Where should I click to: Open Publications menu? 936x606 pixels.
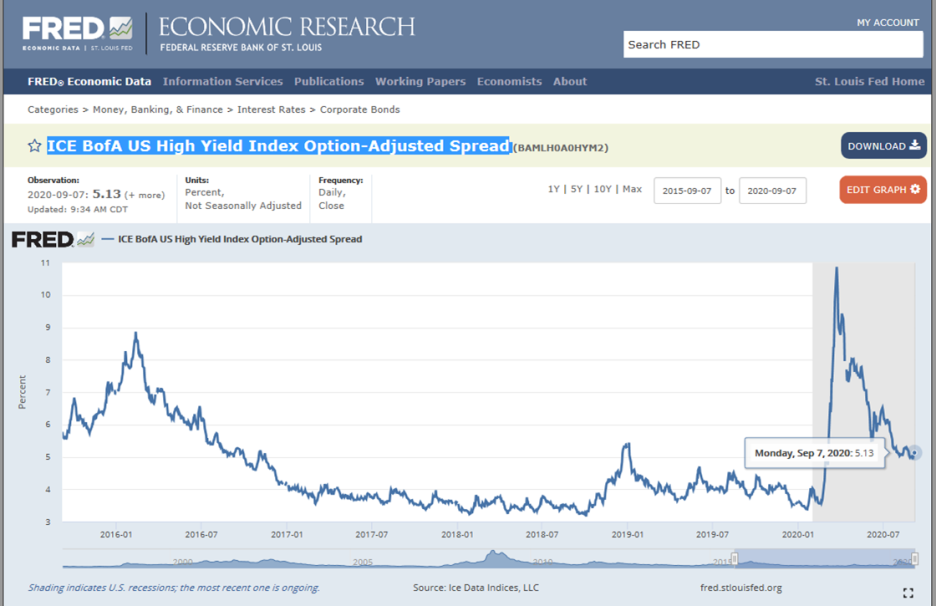pos(329,82)
